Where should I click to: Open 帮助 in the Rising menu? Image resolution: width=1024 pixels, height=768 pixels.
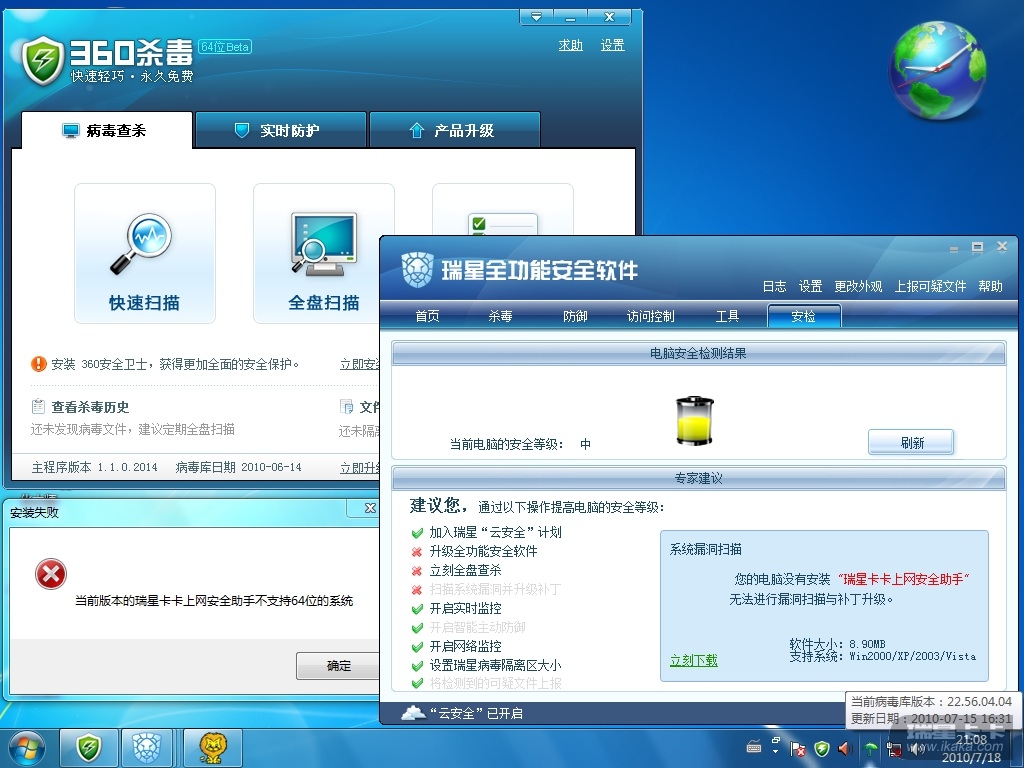990,286
